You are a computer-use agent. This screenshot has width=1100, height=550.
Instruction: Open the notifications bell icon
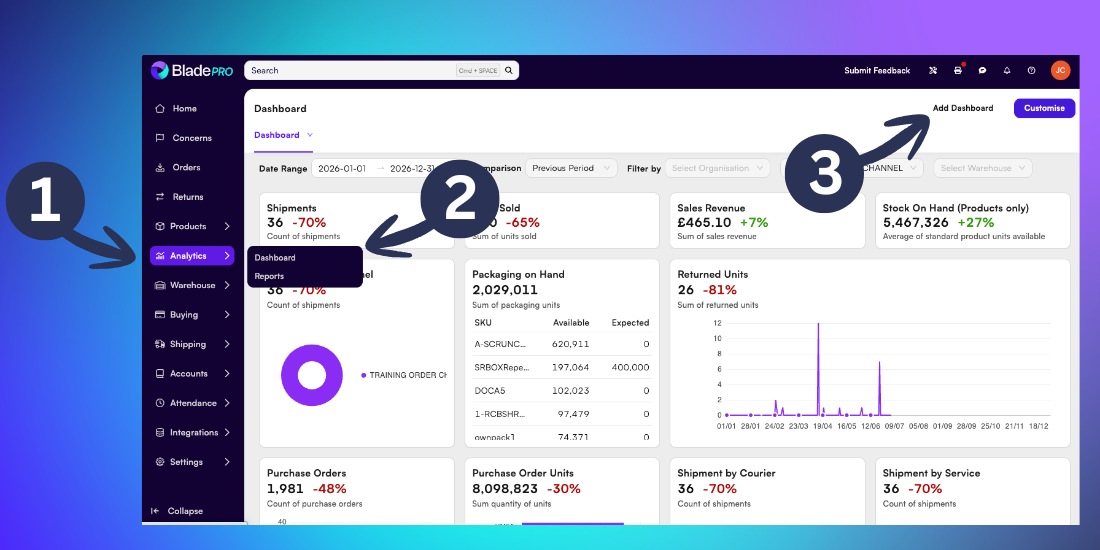[1007, 70]
